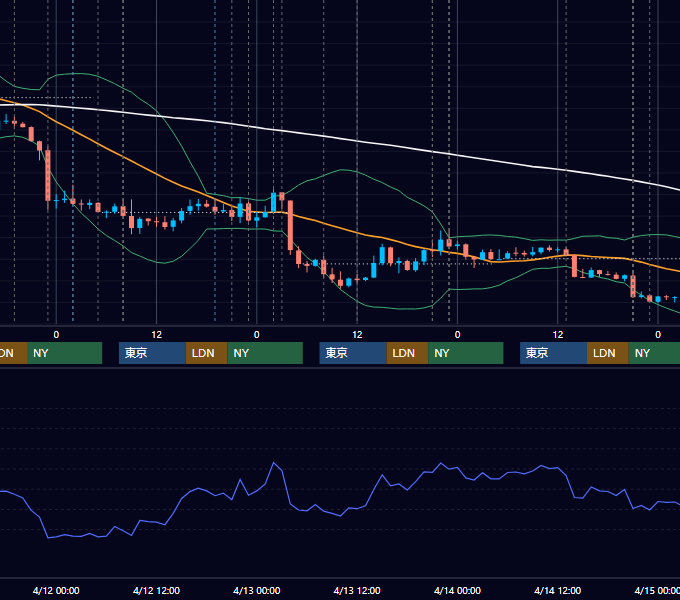Click hour label 0 starting the 4/14 day
Image resolution: width=680 pixels, height=600 pixels.
click(x=458, y=335)
